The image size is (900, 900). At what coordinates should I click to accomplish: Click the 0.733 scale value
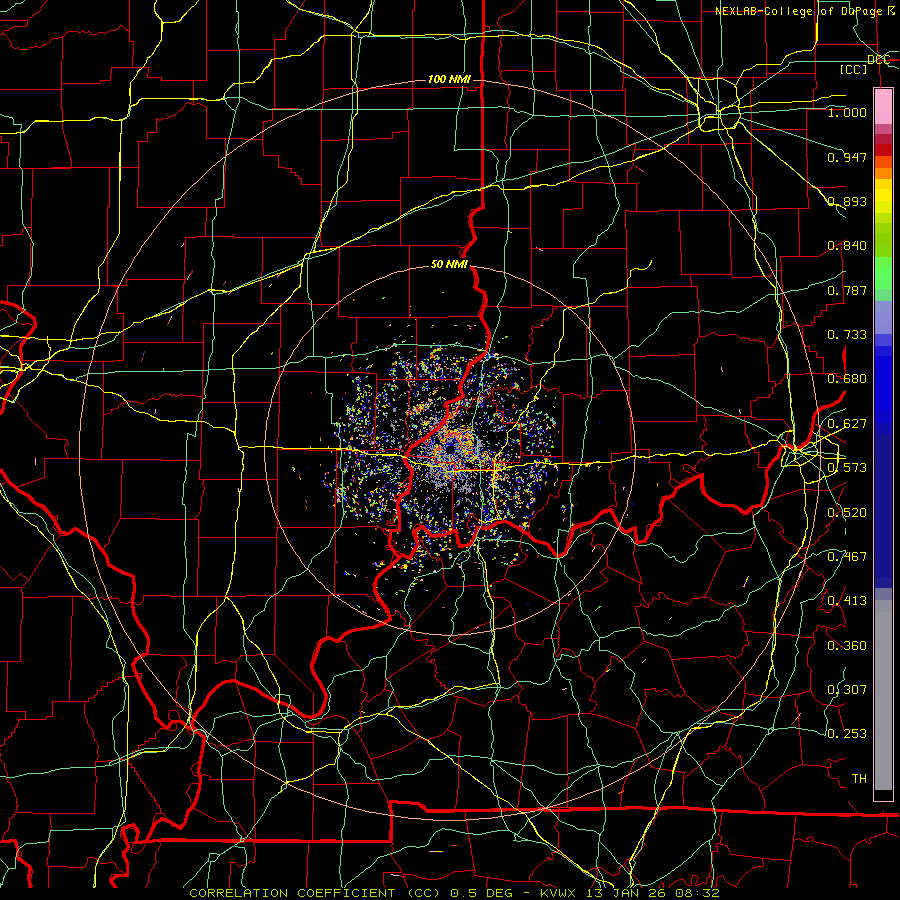click(x=847, y=335)
